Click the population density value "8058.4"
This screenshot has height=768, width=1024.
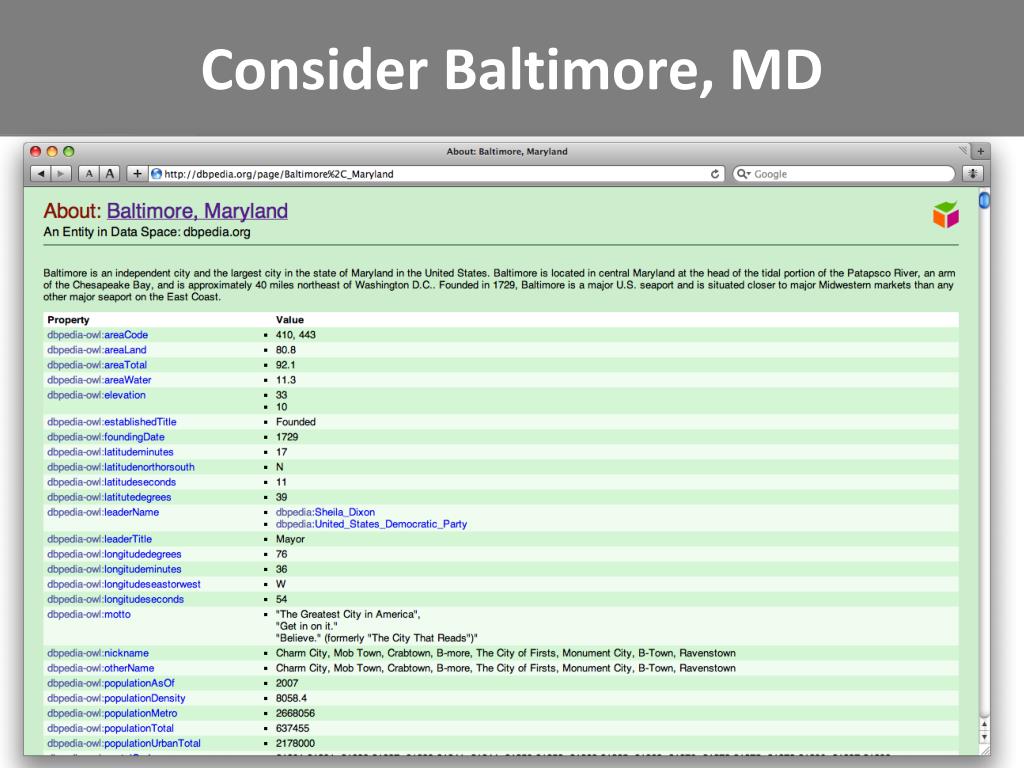coord(291,698)
